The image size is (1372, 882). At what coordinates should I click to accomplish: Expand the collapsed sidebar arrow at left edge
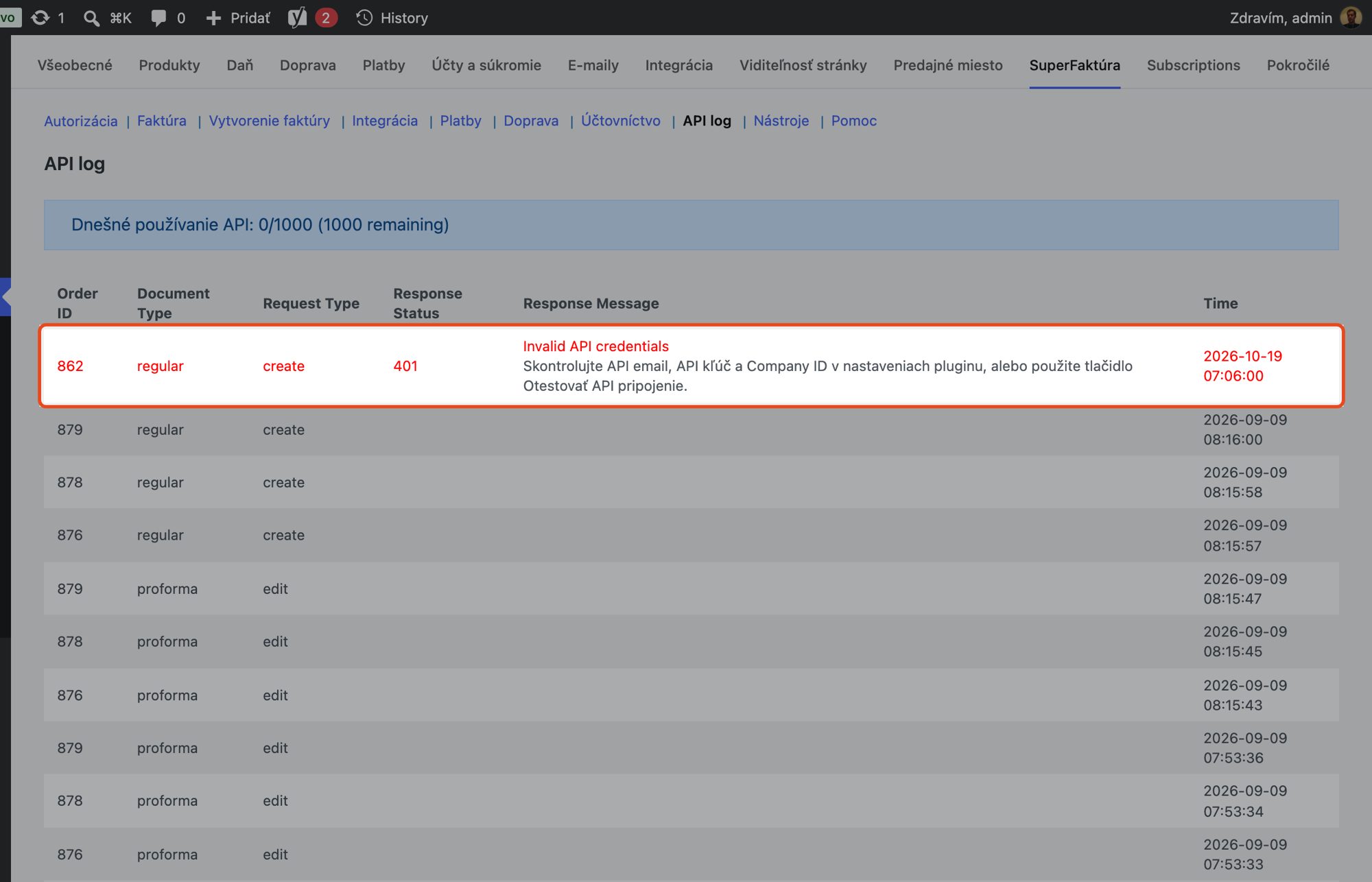5,296
